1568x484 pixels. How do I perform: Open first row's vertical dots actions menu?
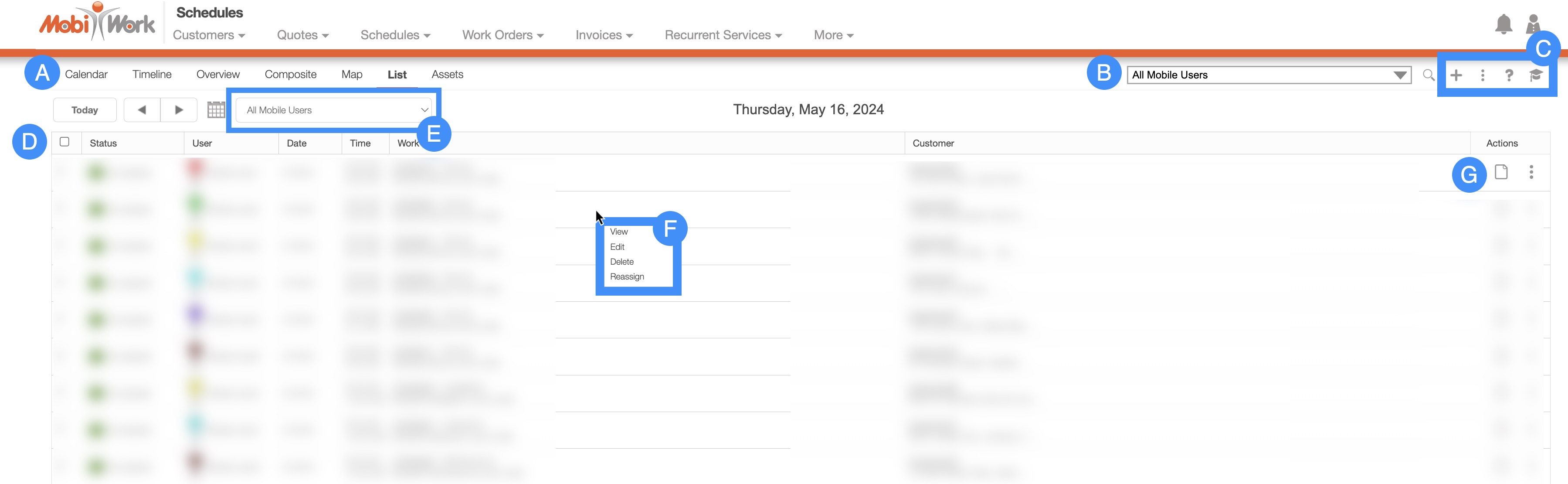tap(1531, 172)
